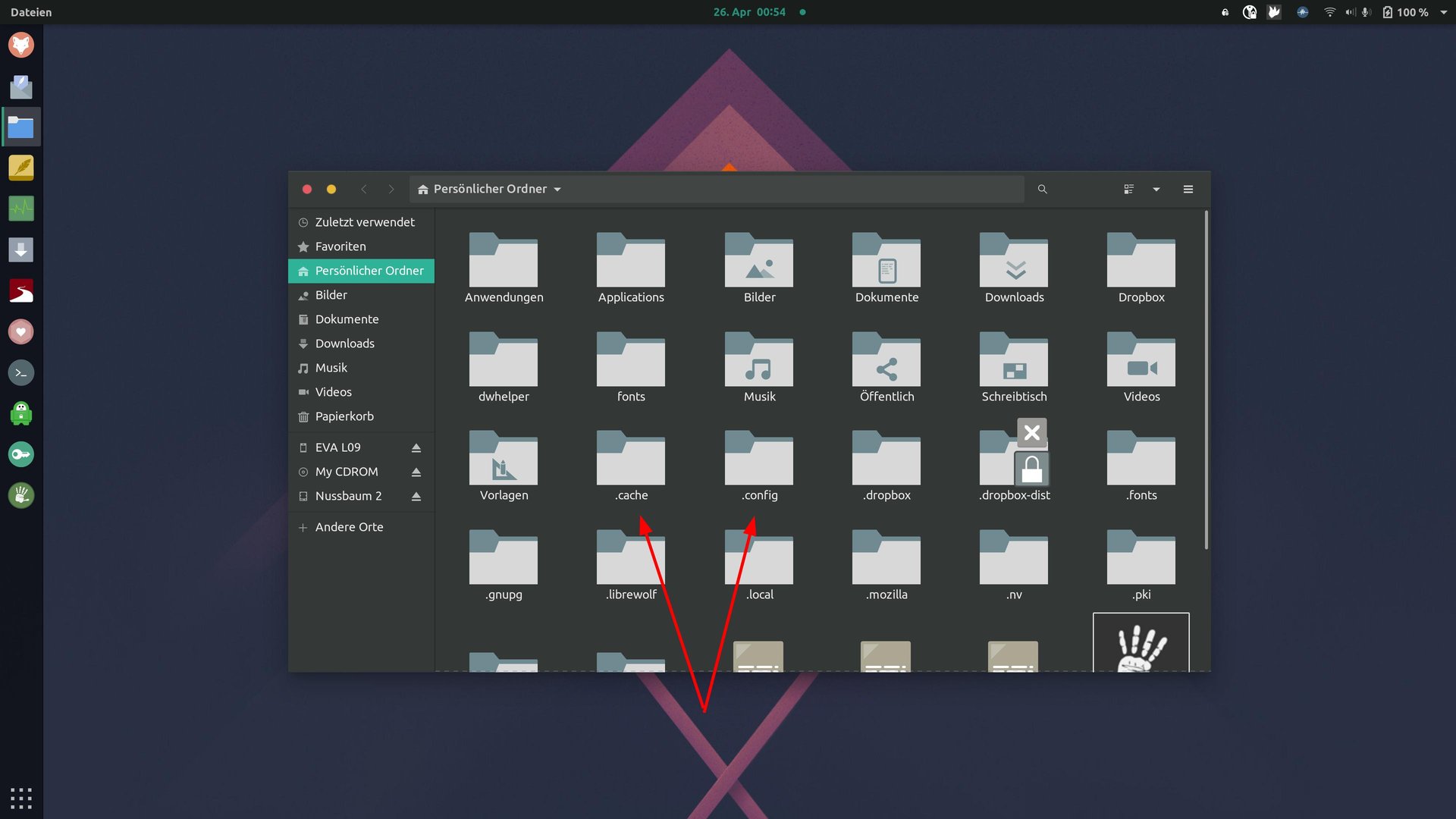The height and width of the screenshot is (819, 1456).
Task: Expand Persönlicher Ordner path dropdown
Action: tap(557, 190)
